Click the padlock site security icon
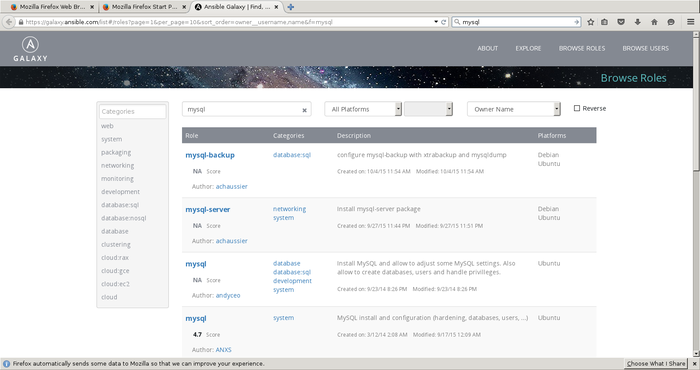This screenshot has height=370, width=700. click(x=21, y=22)
